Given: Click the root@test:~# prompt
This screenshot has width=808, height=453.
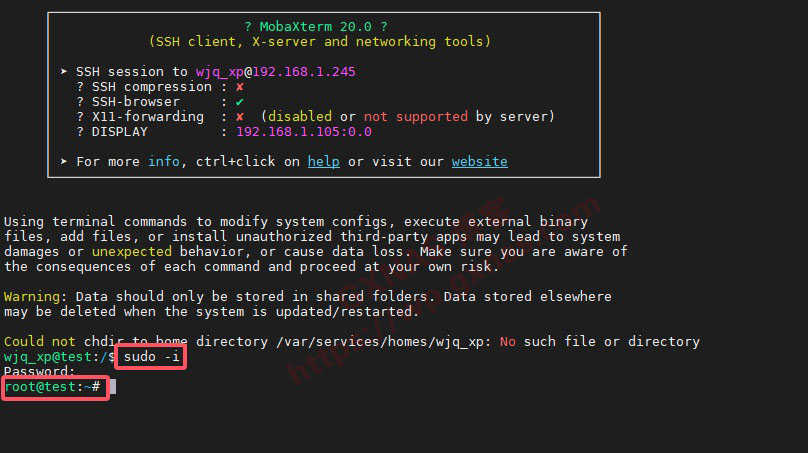Looking at the screenshot, I should 52,387.
